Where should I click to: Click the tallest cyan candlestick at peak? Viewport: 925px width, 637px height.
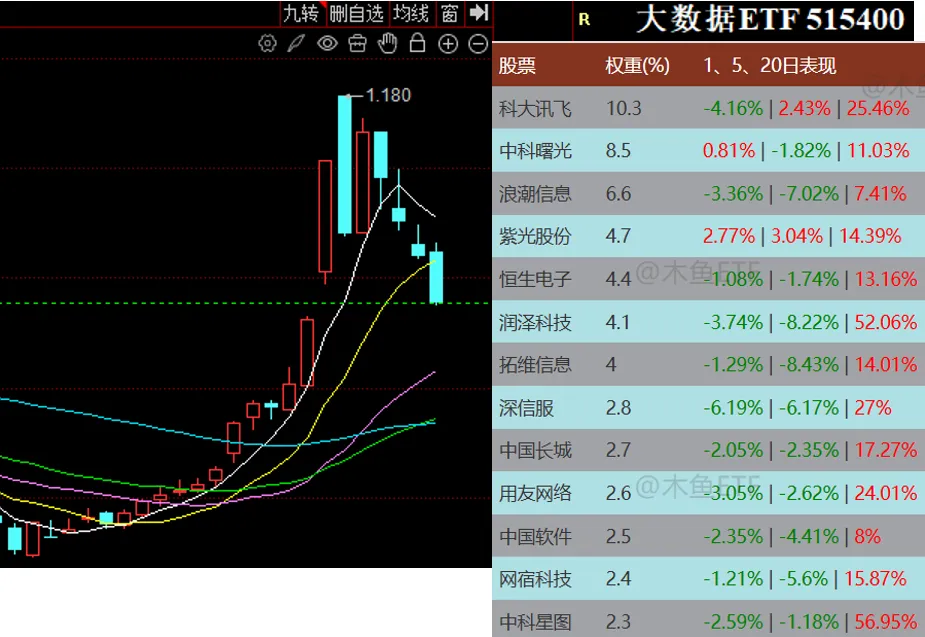click(345, 165)
